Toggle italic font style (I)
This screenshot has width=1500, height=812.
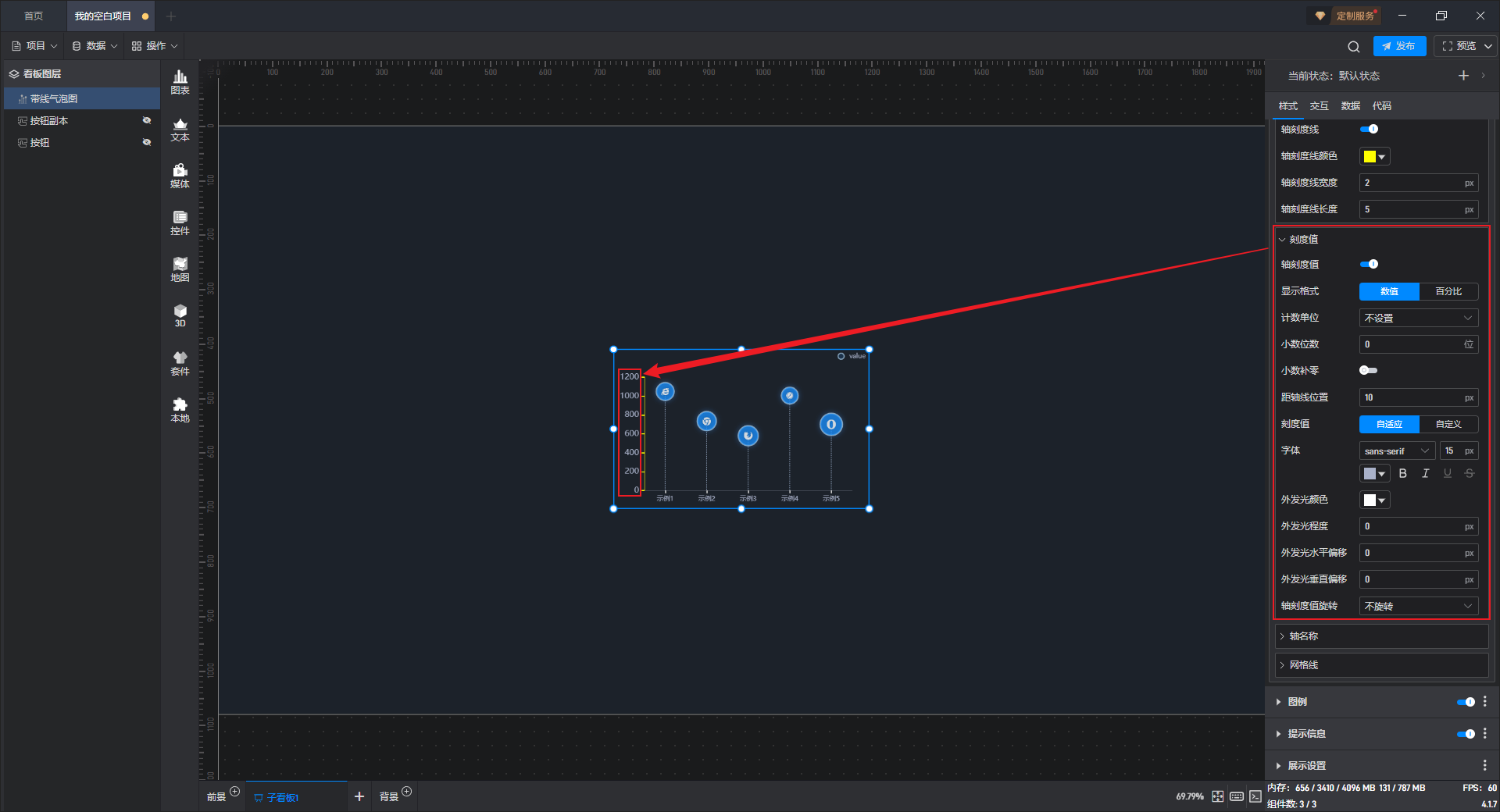coord(1425,473)
